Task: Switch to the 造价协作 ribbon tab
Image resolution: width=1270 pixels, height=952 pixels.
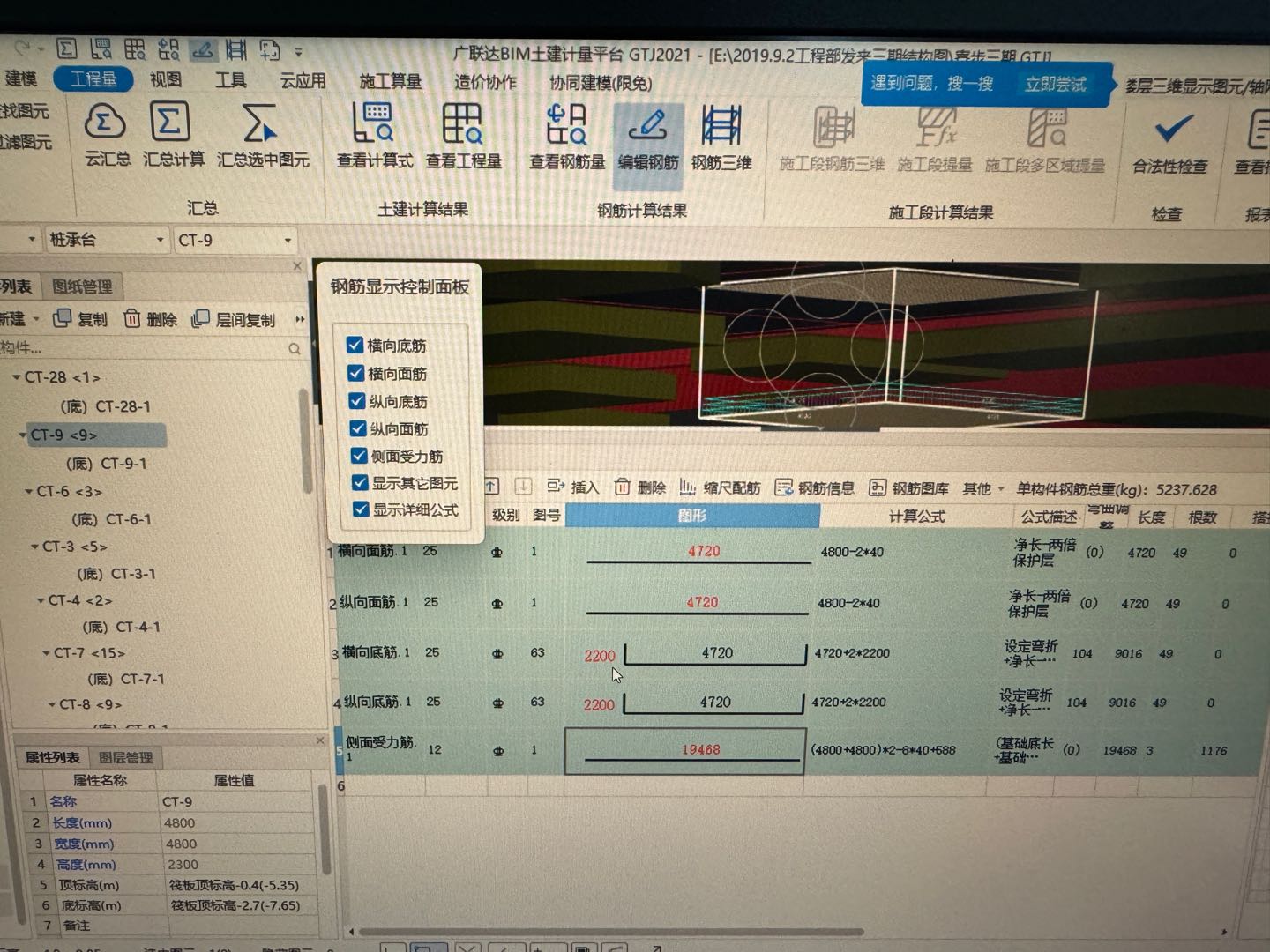Action: 485,82
